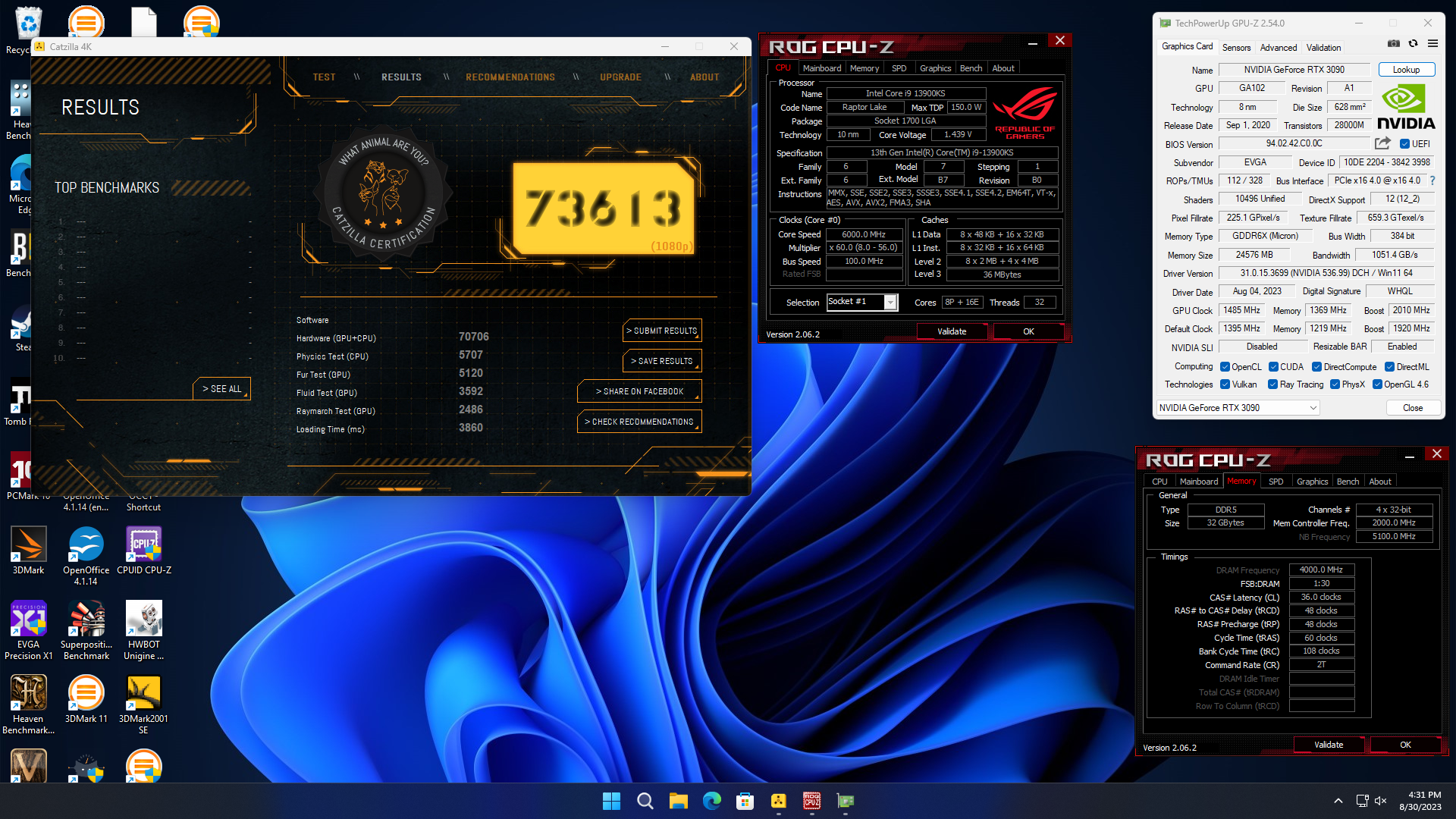Open the CPUID CPU-Z desktop shortcut
This screenshot has height=819, width=1456.
(x=144, y=551)
